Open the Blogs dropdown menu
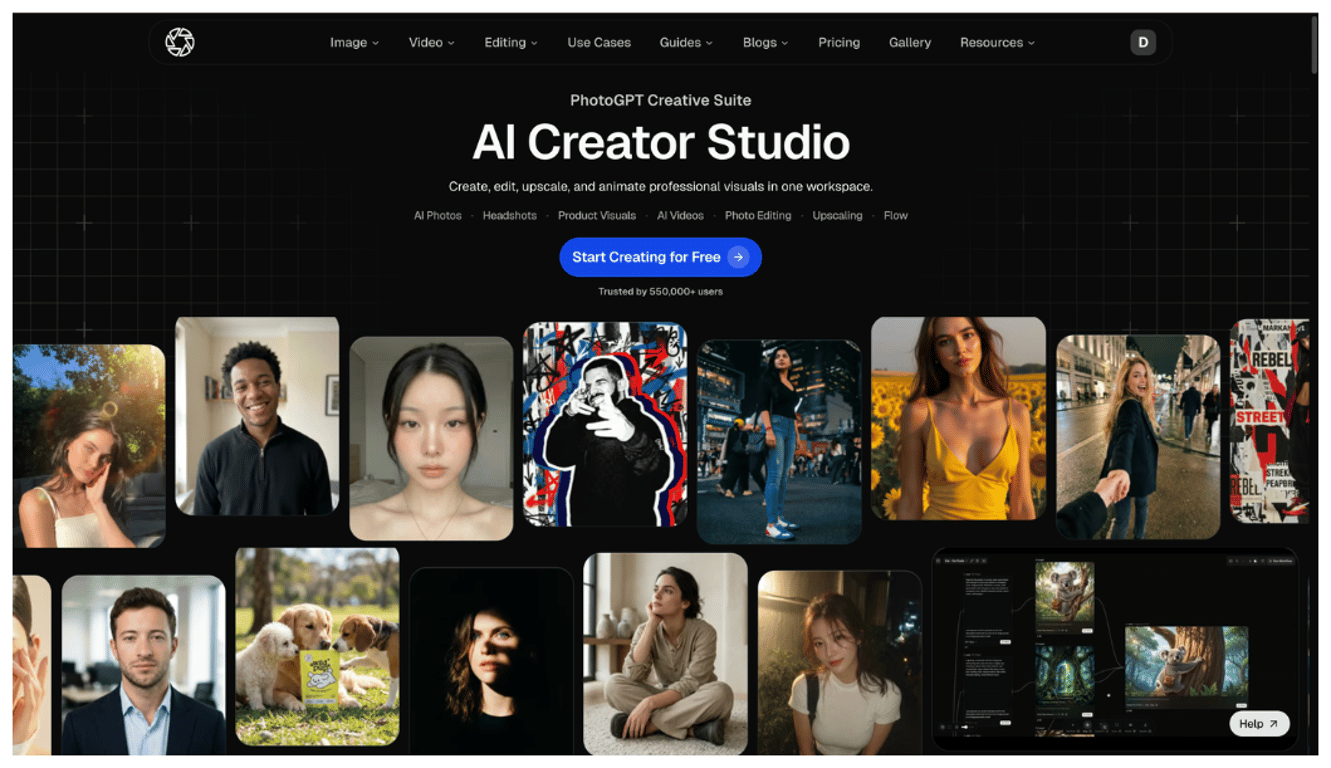This screenshot has width=1331, height=768. point(766,43)
